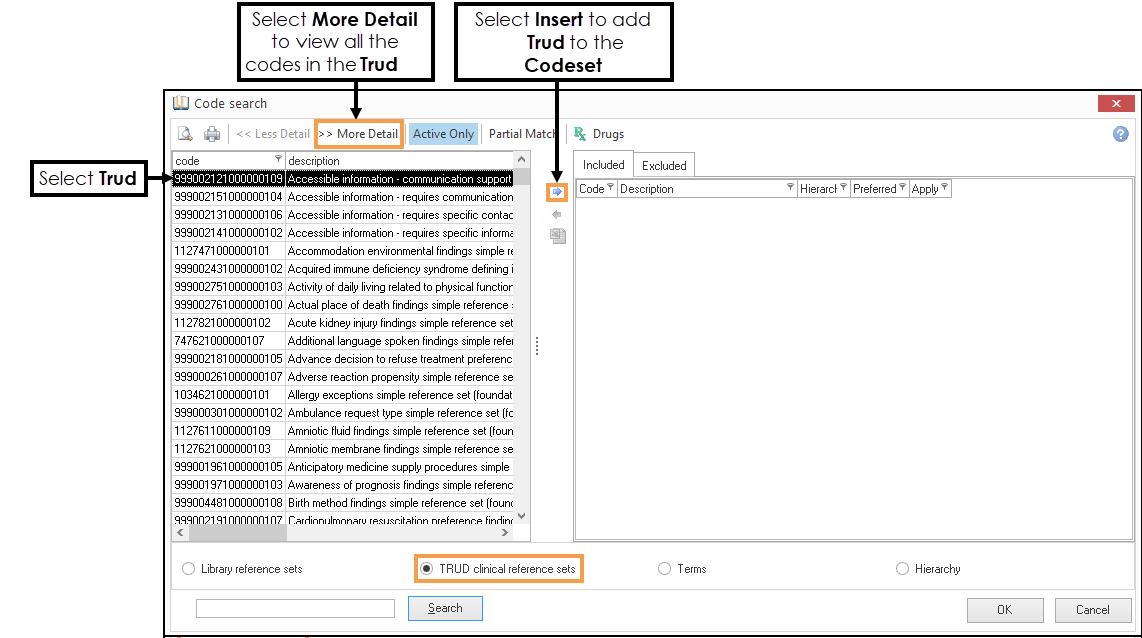Click the printer icon in toolbar
This screenshot has width=1142, height=638.
click(x=212, y=134)
